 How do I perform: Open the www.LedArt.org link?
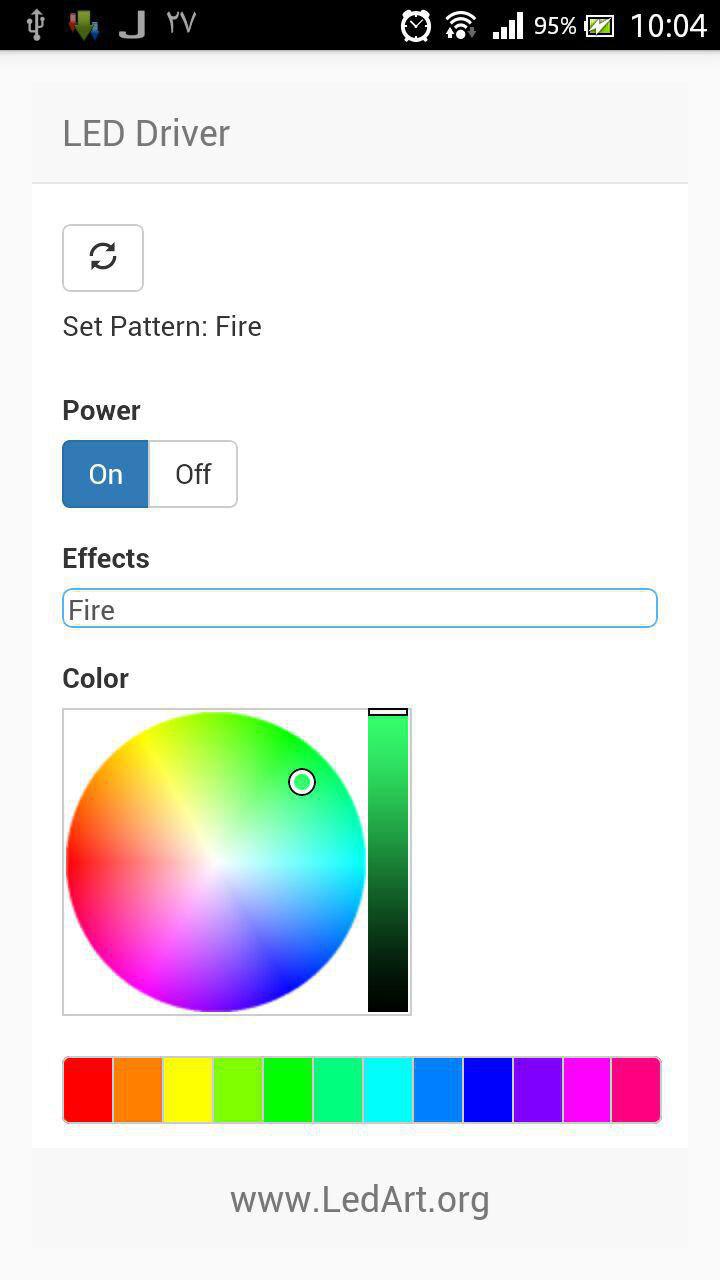click(x=360, y=1199)
